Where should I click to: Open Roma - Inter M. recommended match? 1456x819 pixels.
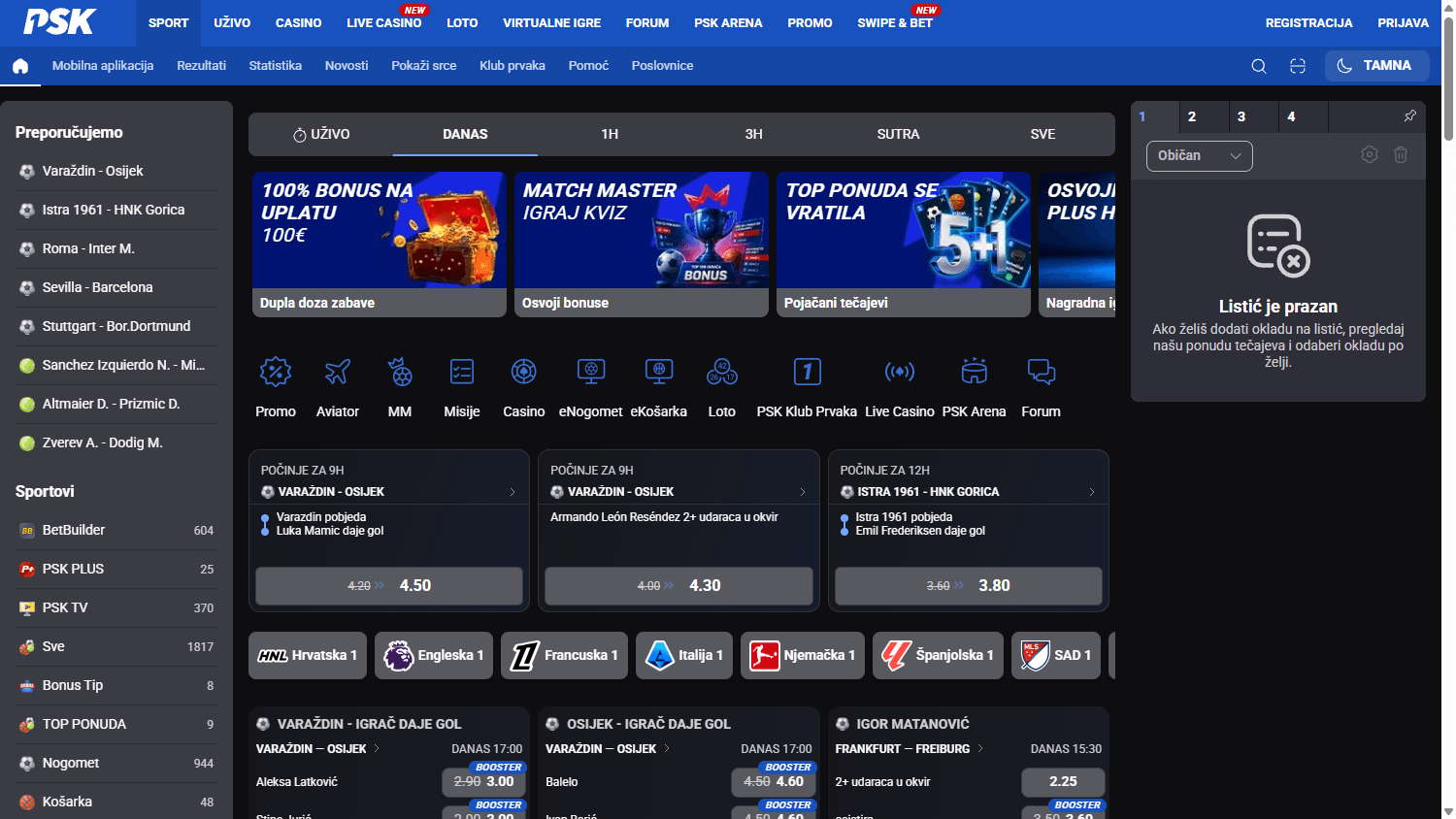pyautogui.click(x=116, y=248)
